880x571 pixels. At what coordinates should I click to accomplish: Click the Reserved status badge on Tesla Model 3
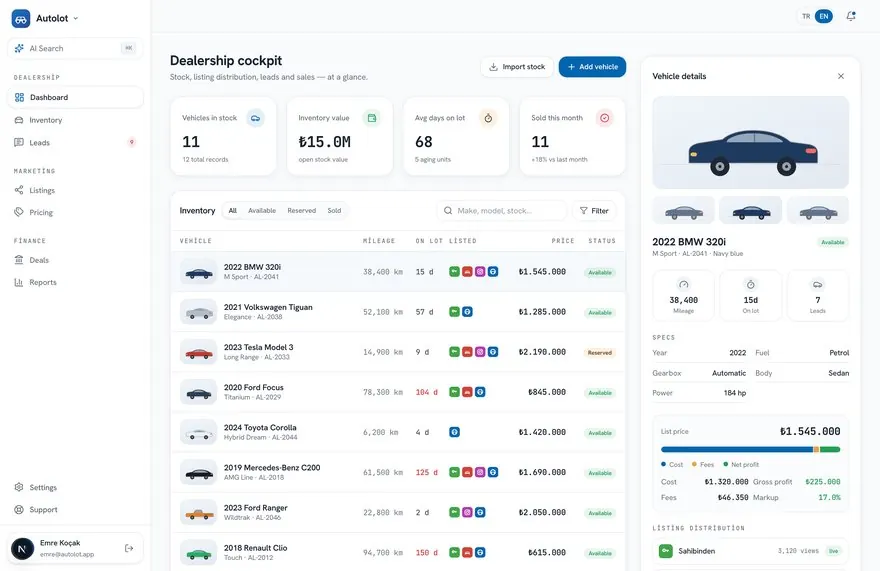[x=600, y=353]
